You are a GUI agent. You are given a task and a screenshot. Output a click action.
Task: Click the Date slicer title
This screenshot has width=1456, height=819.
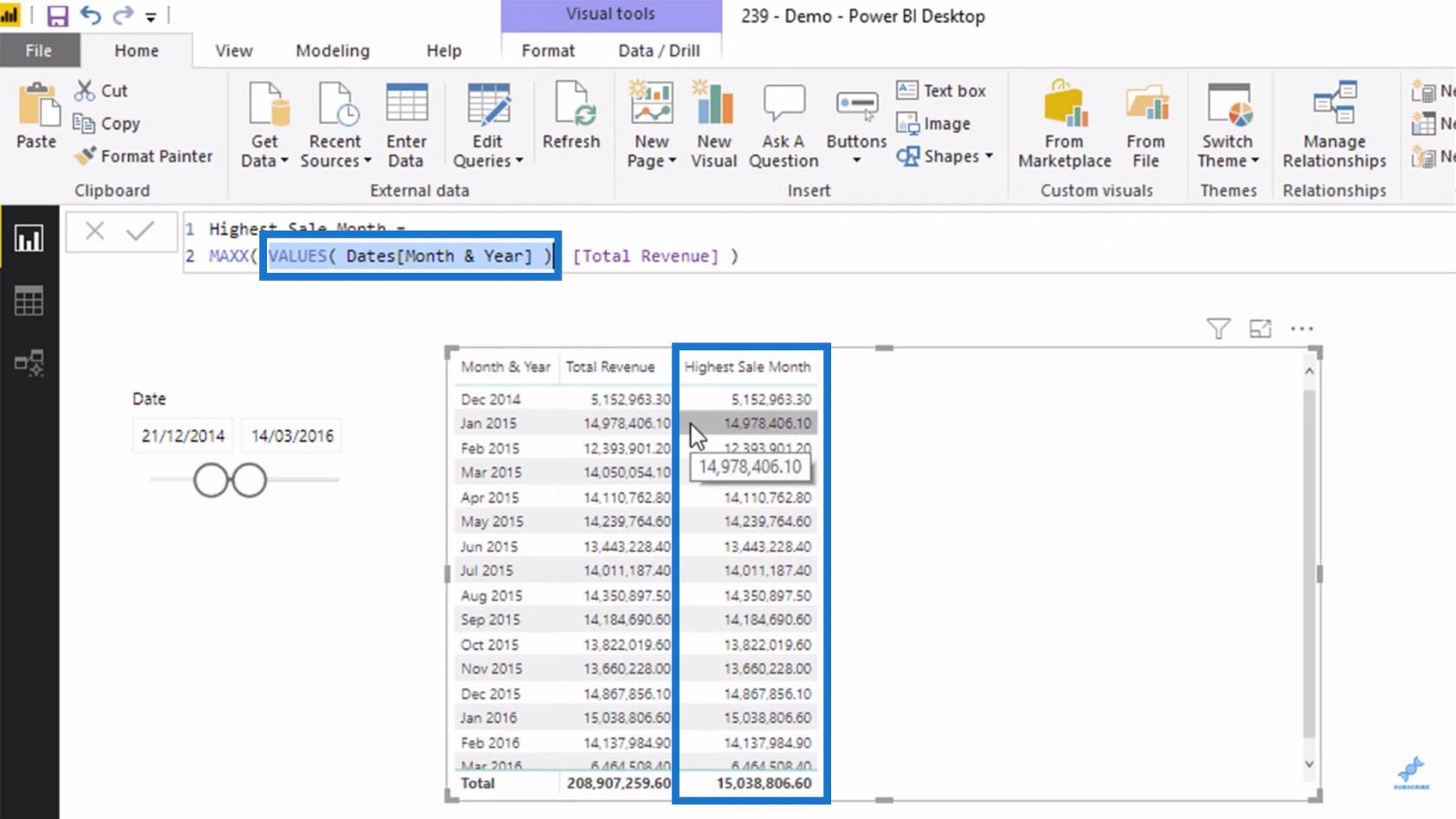tap(149, 399)
